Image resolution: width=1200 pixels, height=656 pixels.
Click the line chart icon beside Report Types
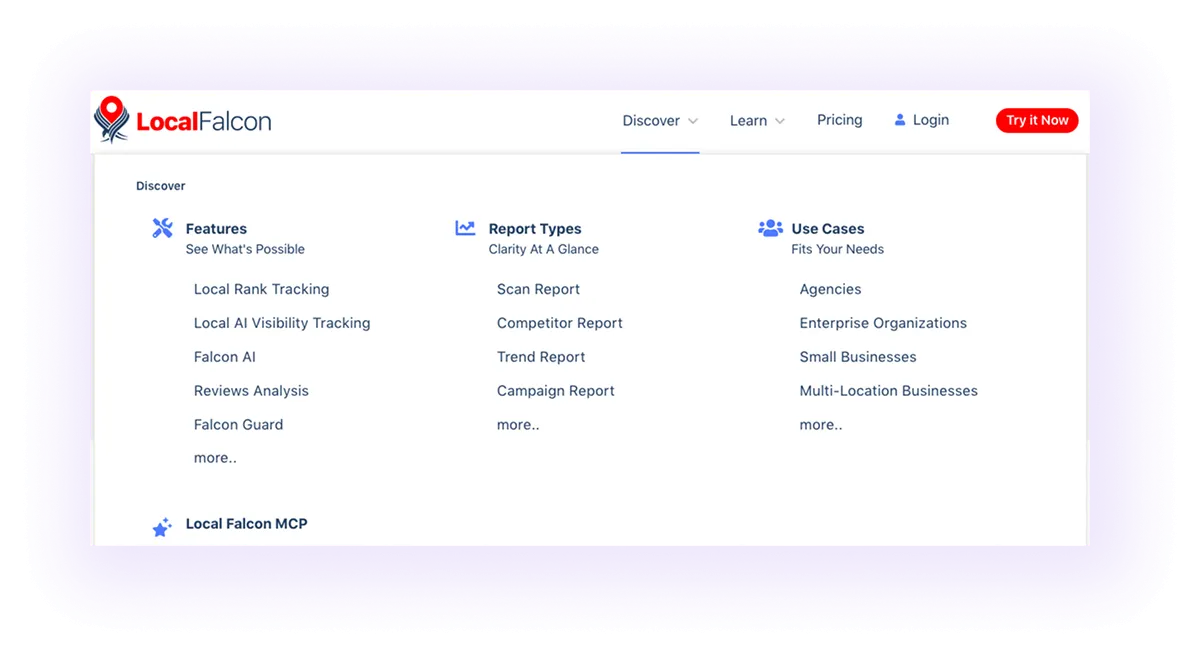[464, 227]
